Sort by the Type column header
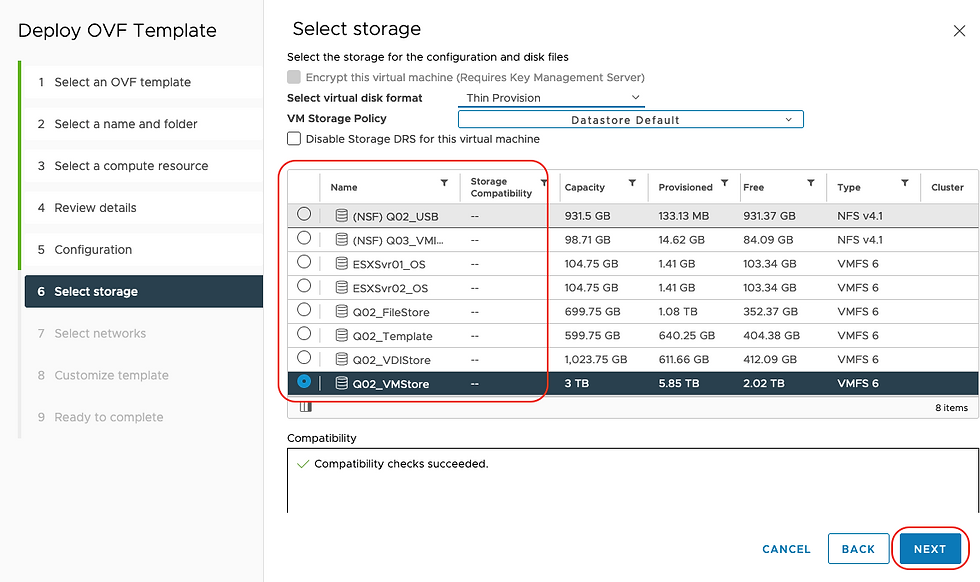Screen dimensions: 980x582 [849, 187]
